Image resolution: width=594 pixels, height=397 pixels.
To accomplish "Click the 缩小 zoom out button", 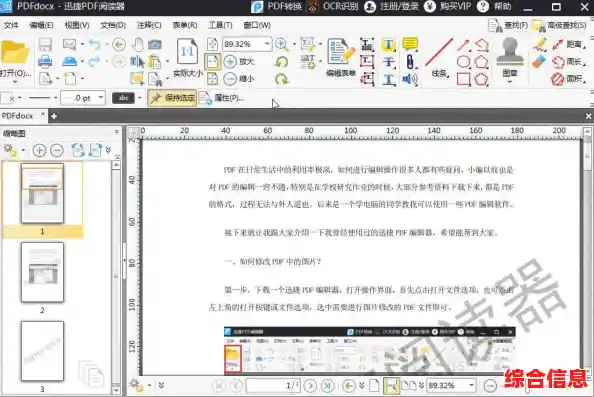I will pos(239,79).
